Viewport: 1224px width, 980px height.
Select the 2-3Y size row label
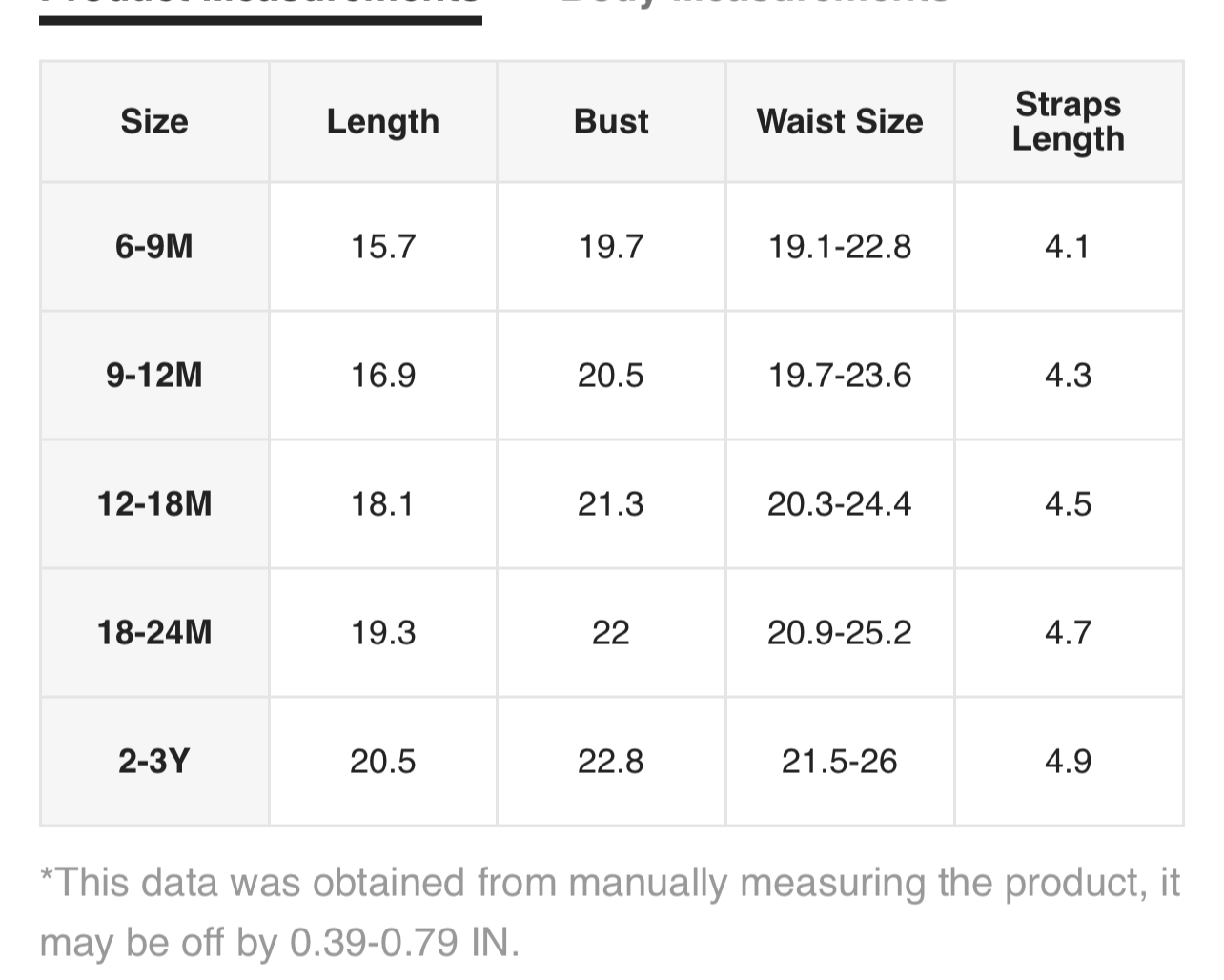154,762
